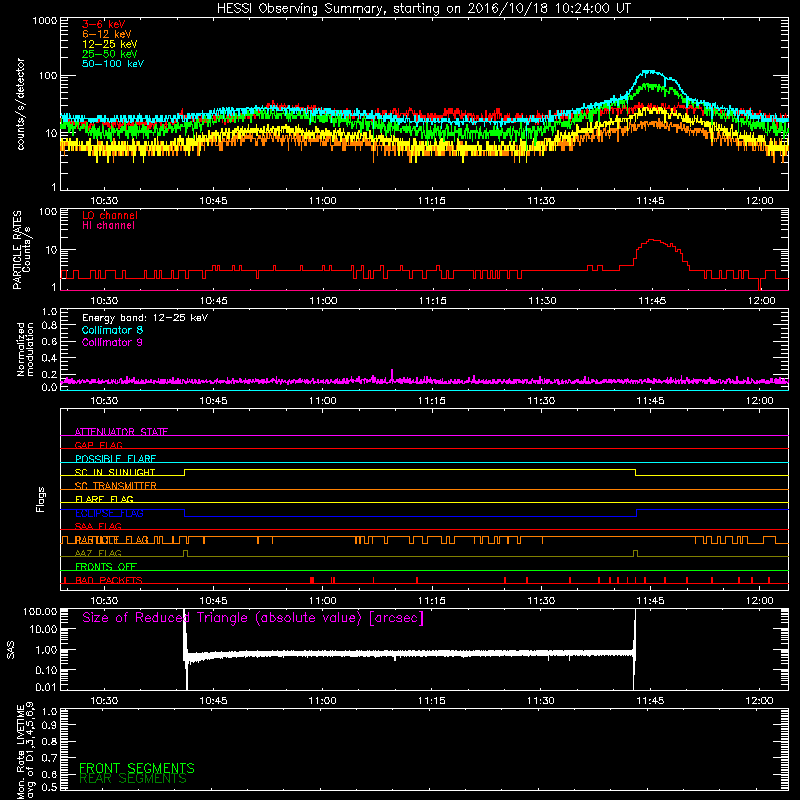Click the red LO channel legend label

click(x=110, y=215)
